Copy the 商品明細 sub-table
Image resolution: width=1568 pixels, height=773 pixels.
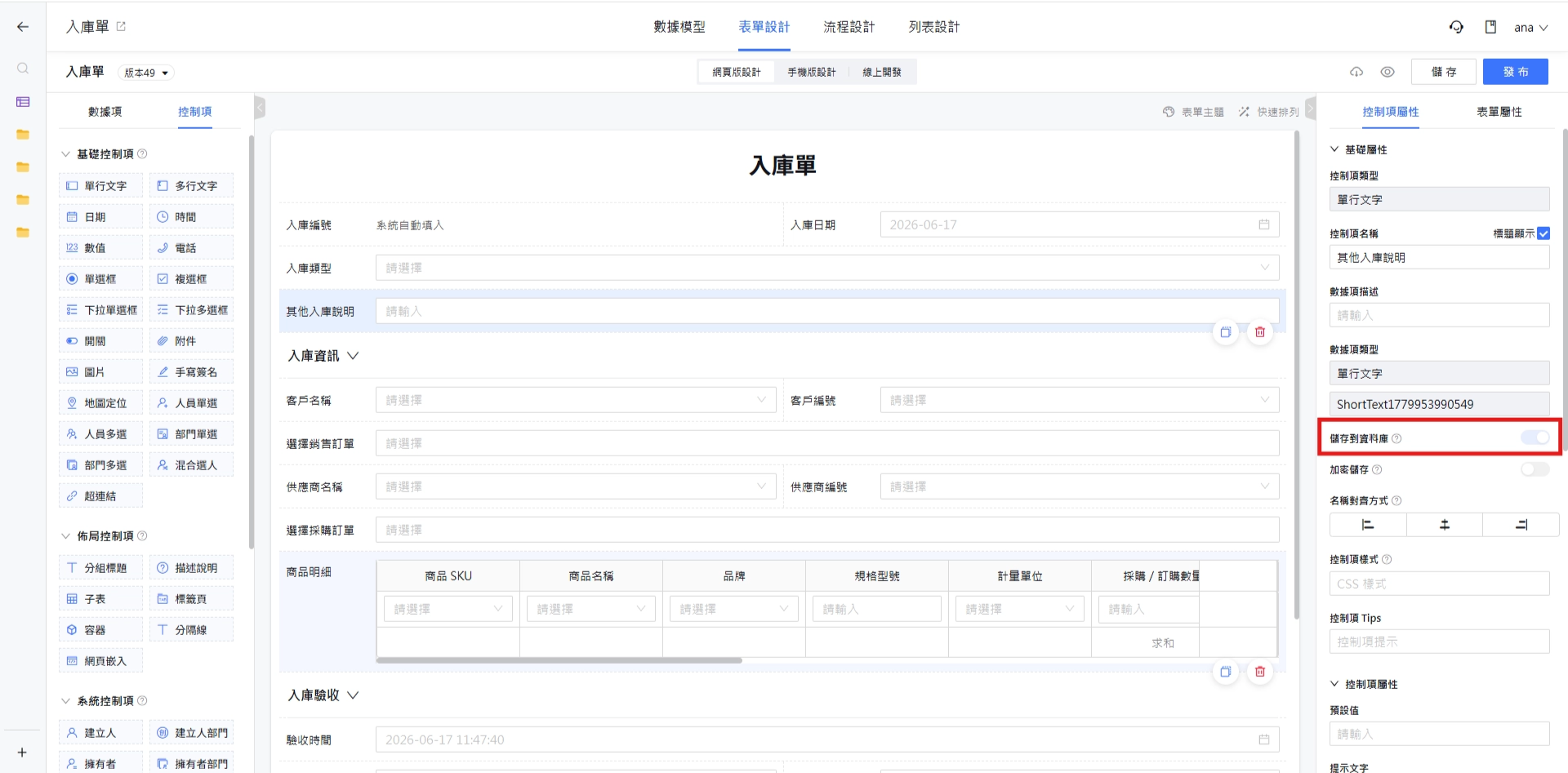[x=1226, y=672]
